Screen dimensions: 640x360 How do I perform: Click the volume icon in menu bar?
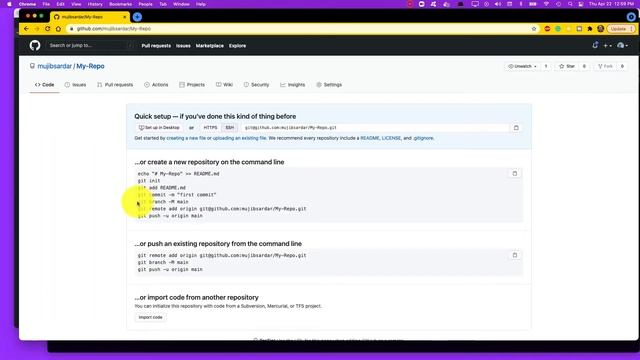pyautogui.click(x=498, y=4)
